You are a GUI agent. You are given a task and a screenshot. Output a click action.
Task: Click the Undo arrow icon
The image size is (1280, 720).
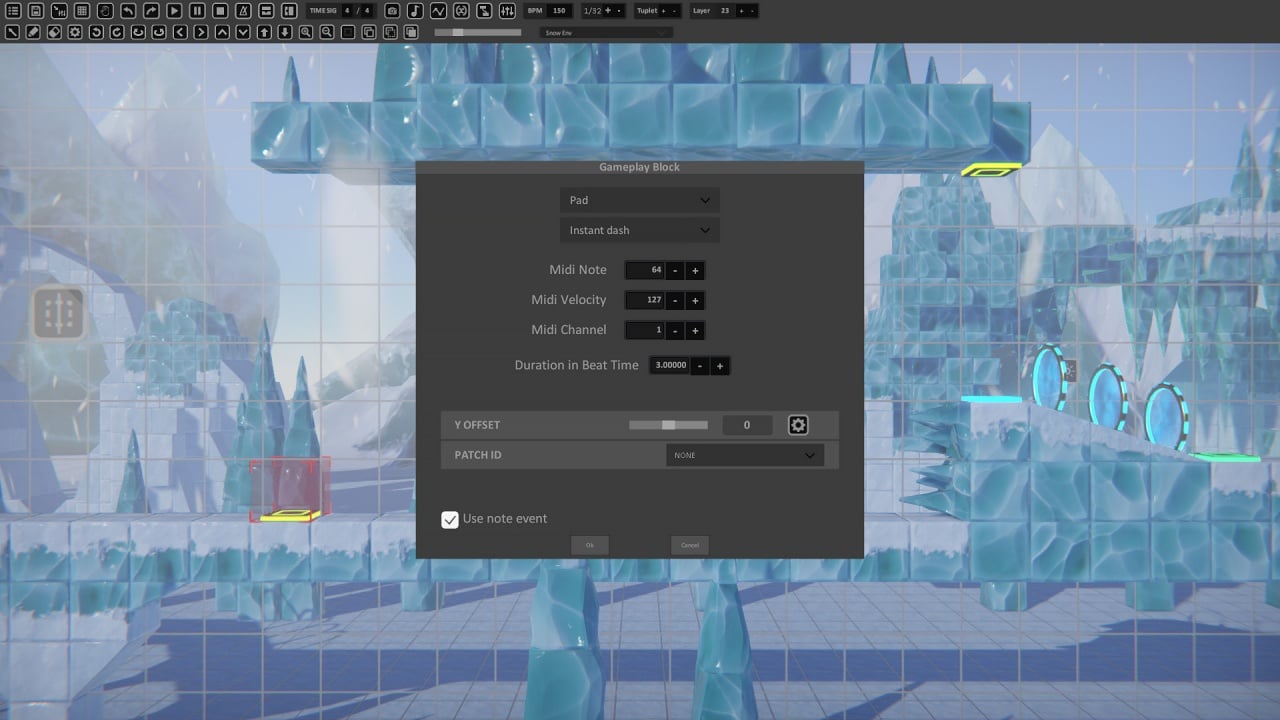pyautogui.click(x=128, y=11)
